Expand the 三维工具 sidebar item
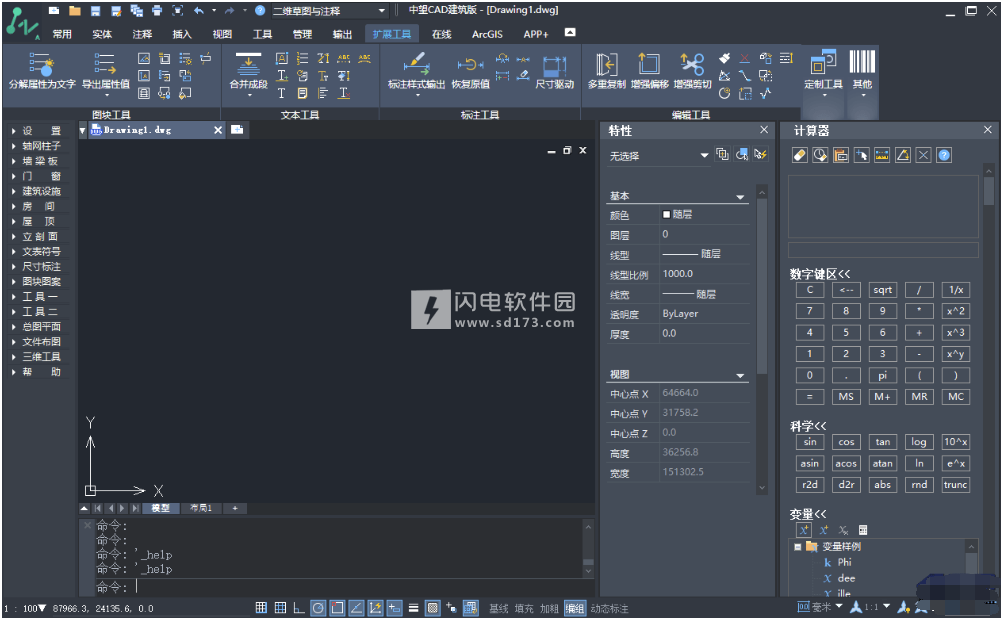 click(41, 357)
